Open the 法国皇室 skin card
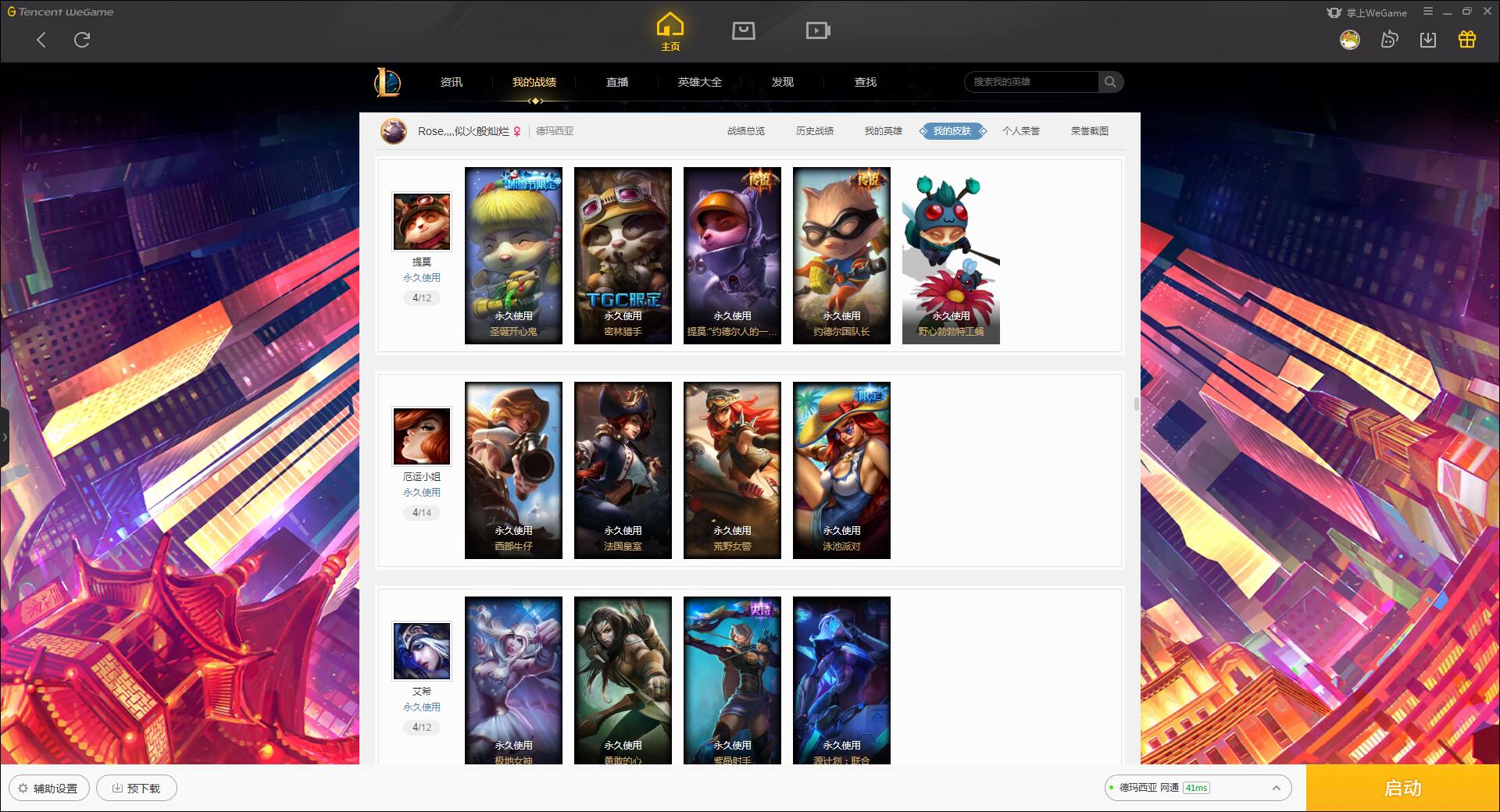1500x812 pixels. click(x=623, y=470)
